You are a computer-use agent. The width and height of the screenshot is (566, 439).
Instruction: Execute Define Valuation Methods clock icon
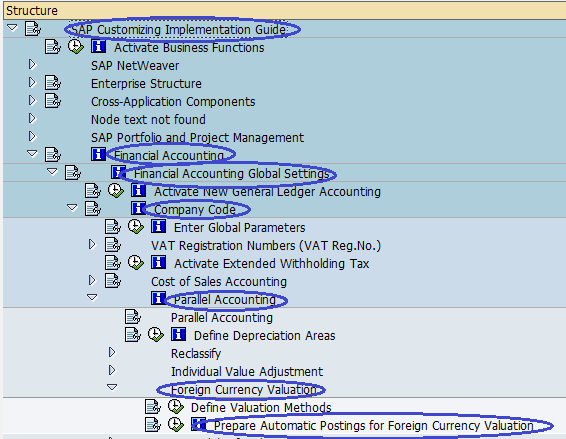[176, 407]
